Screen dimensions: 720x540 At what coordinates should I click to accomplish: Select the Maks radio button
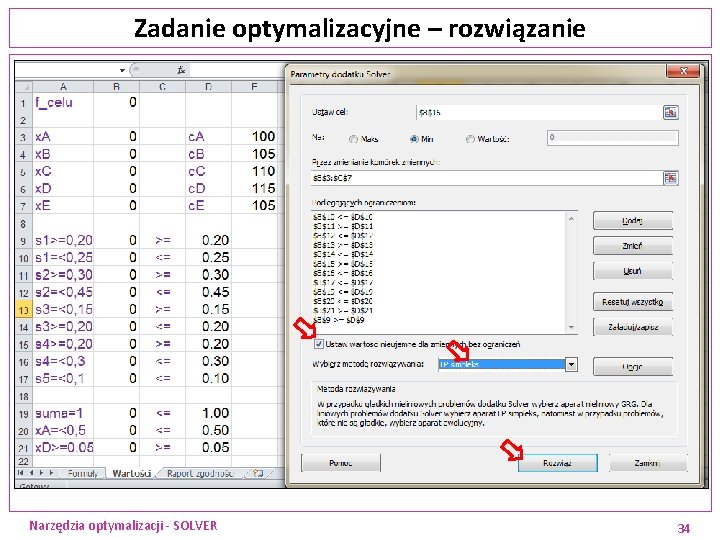click(353, 139)
